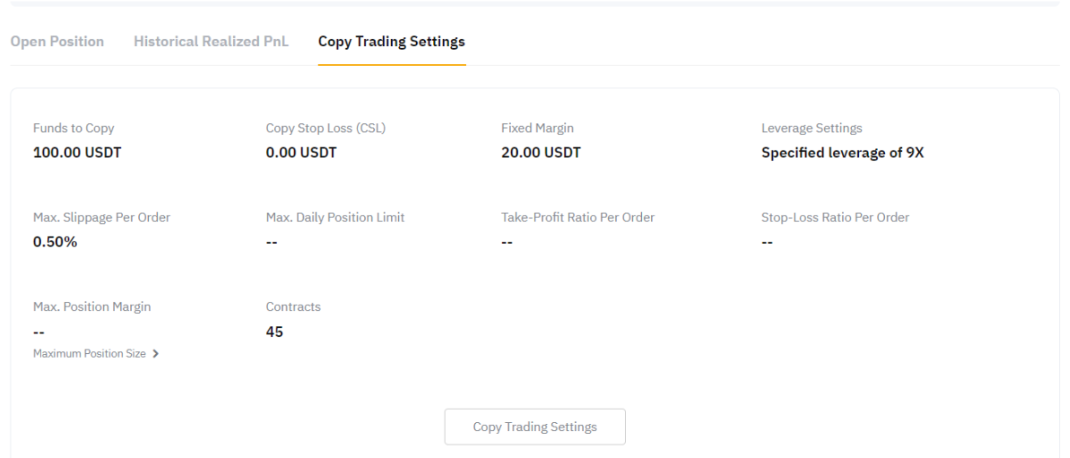Viewport: 1070px width, 458px height.
Task: Click the Take-Profit Ratio Per Order label
Action: [578, 219]
